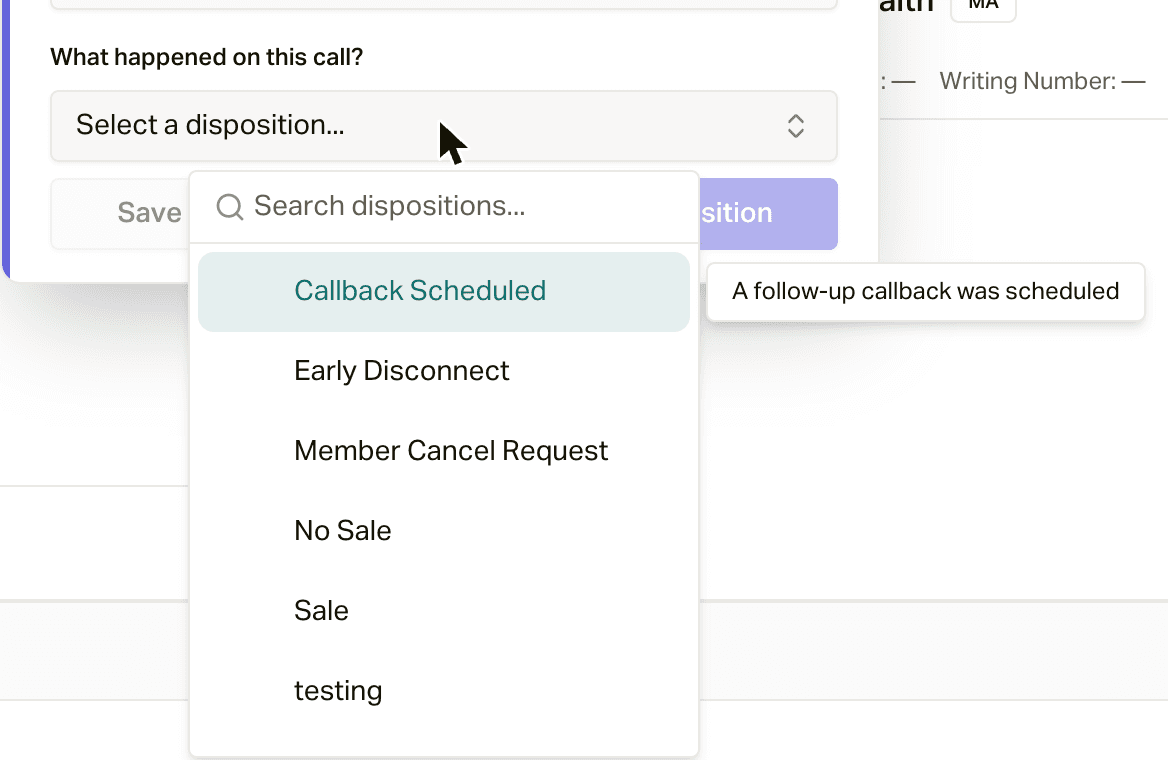Click the MA state badge
Viewport: 1168px width, 760px height.
983,6
